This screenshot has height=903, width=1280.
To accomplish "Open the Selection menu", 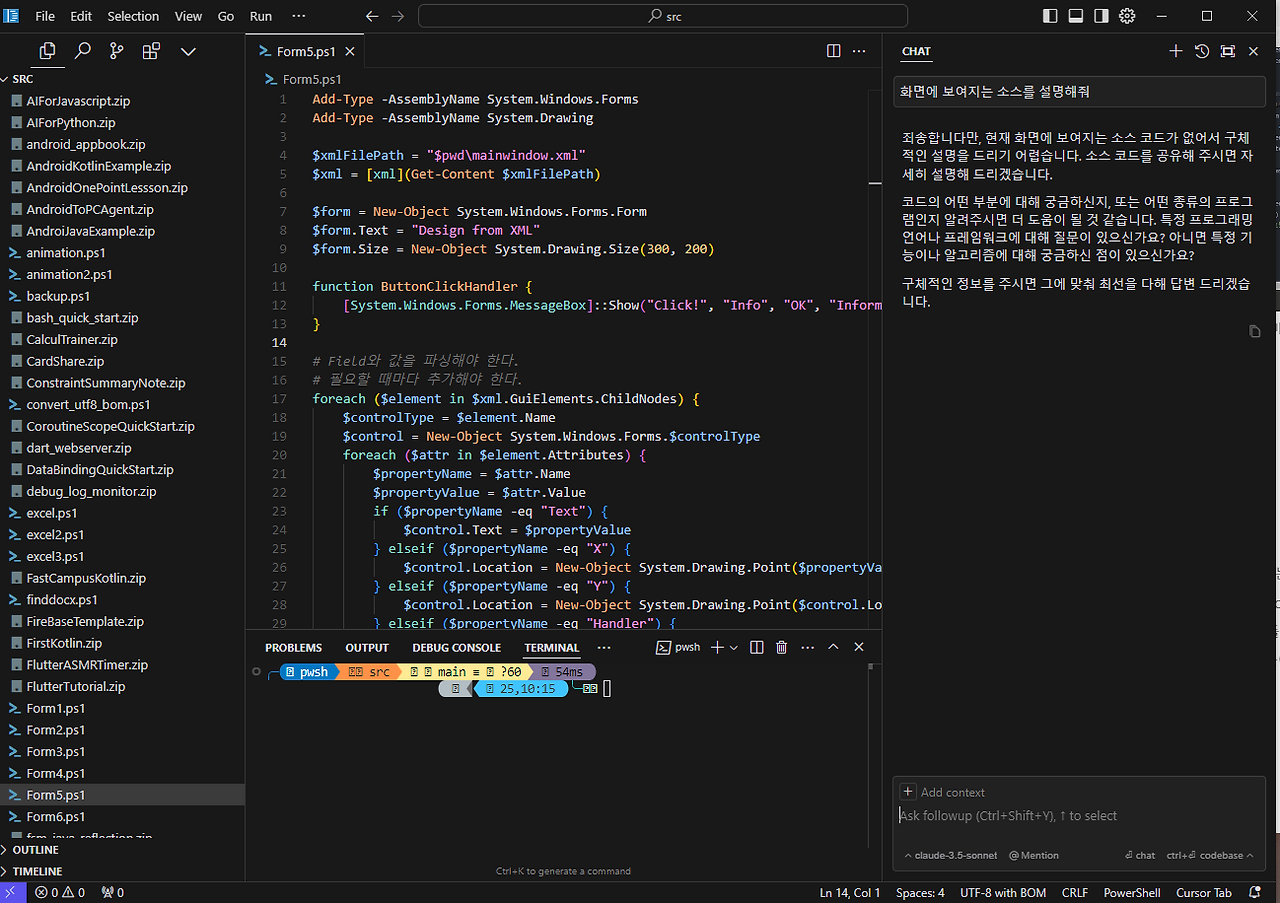I will (x=133, y=16).
